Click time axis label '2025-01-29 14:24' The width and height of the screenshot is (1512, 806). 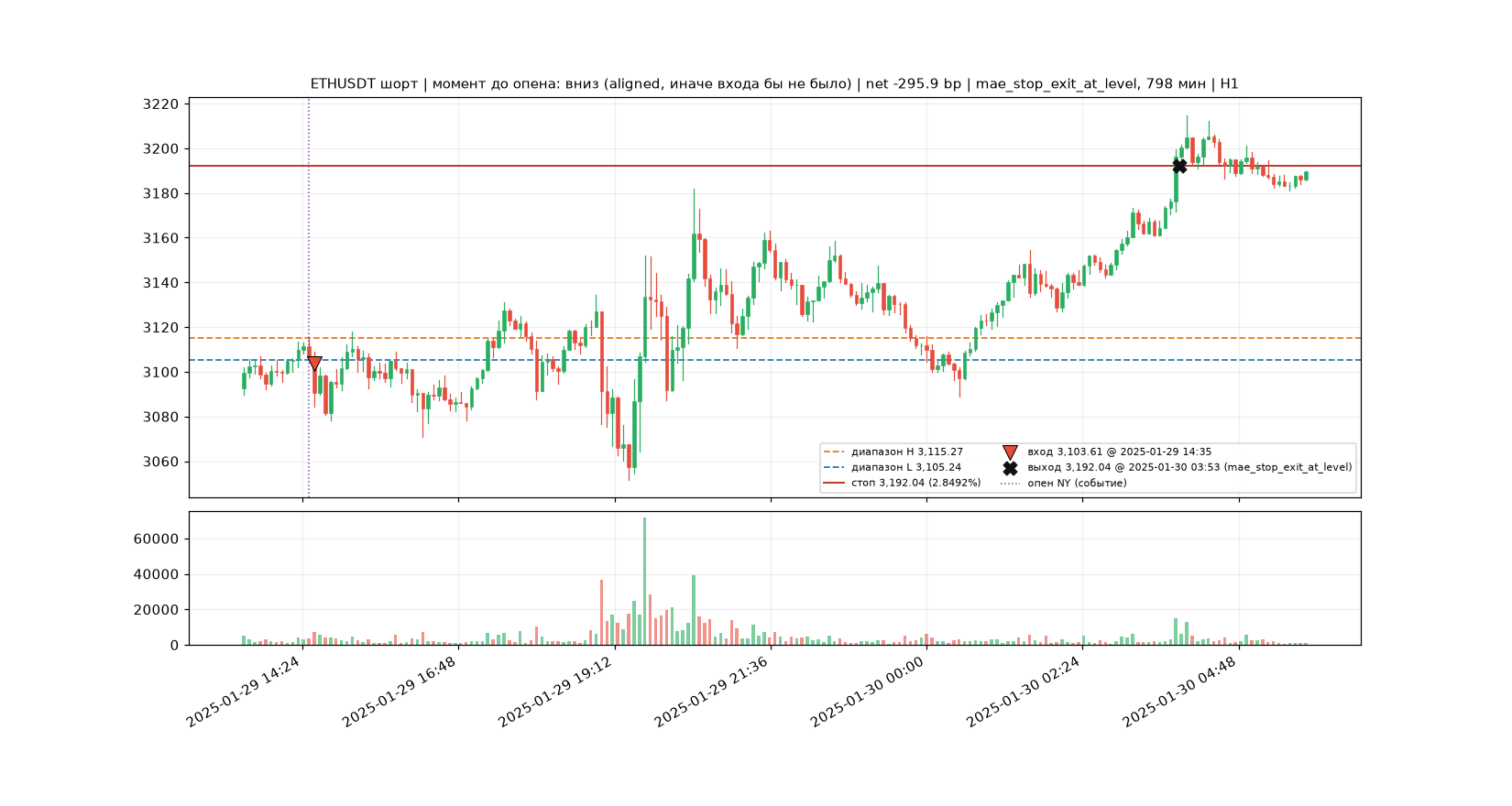244,692
